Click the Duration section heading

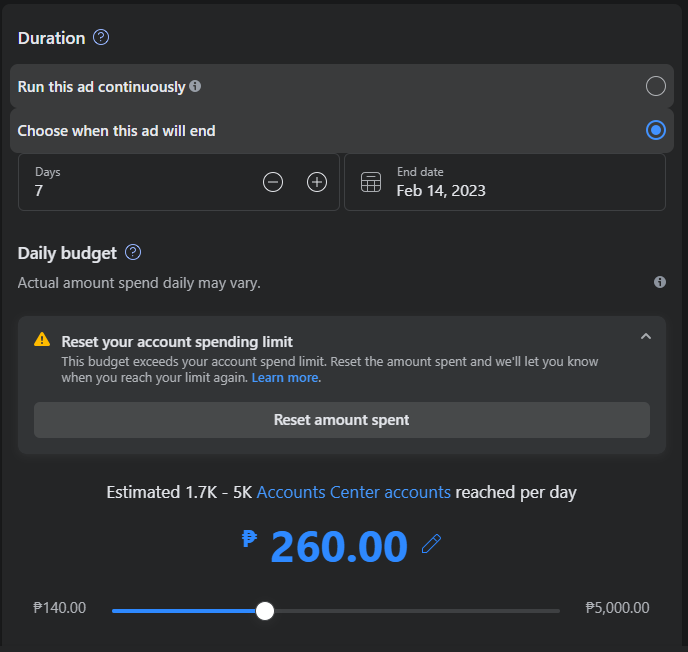click(x=51, y=38)
